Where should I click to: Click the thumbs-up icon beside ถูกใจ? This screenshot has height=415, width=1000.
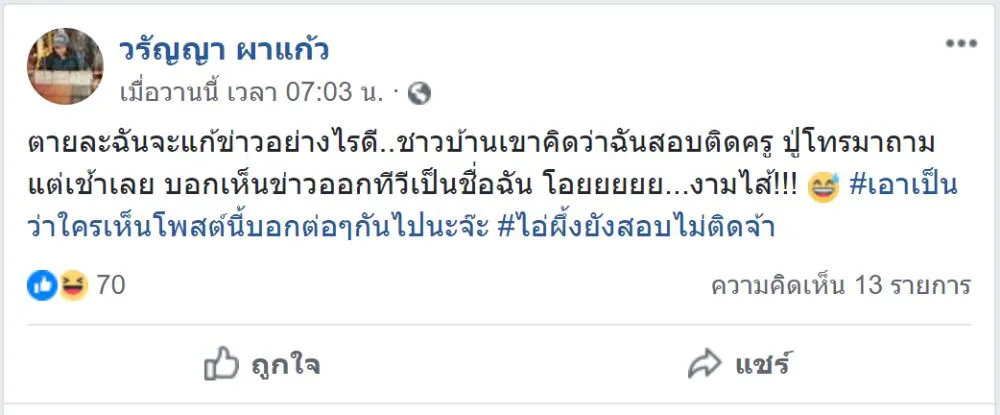(221, 362)
